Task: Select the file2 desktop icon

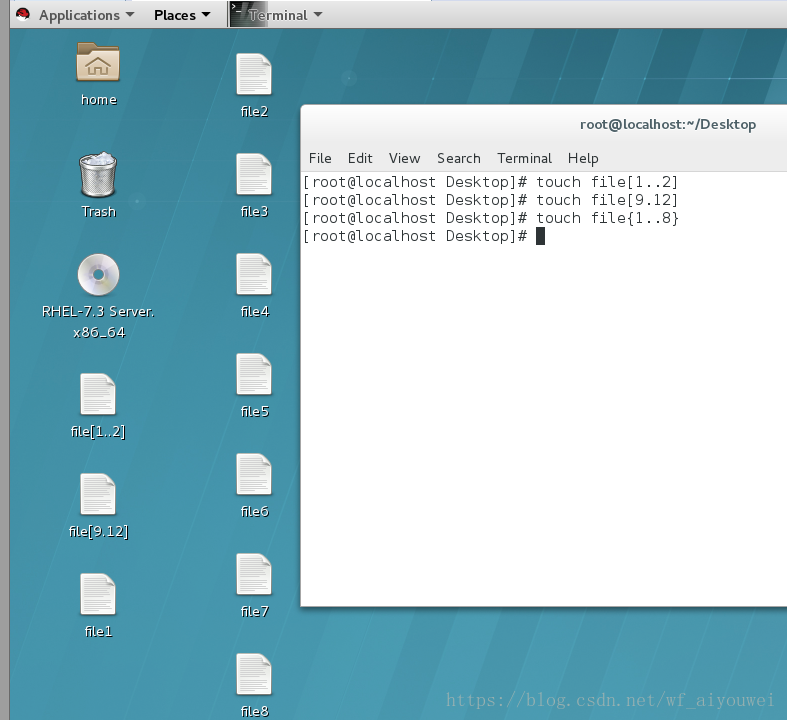Action: [x=254, y=74]
